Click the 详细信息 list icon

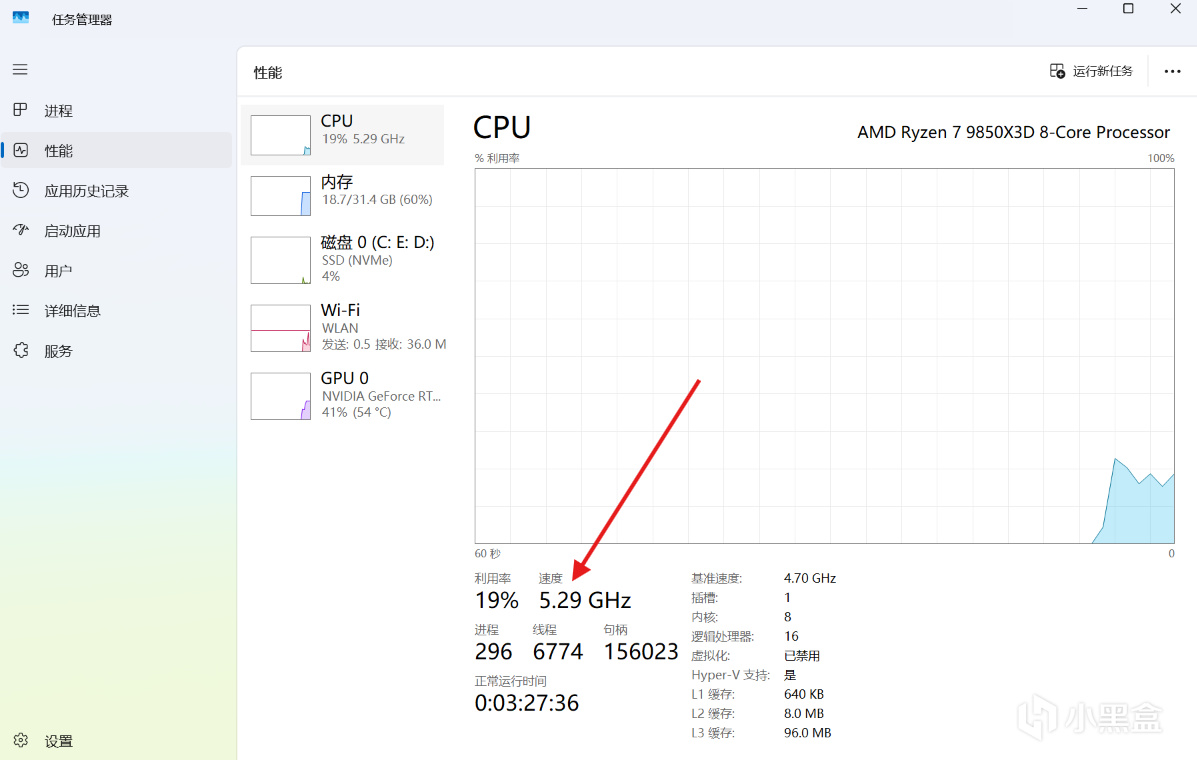21,310
